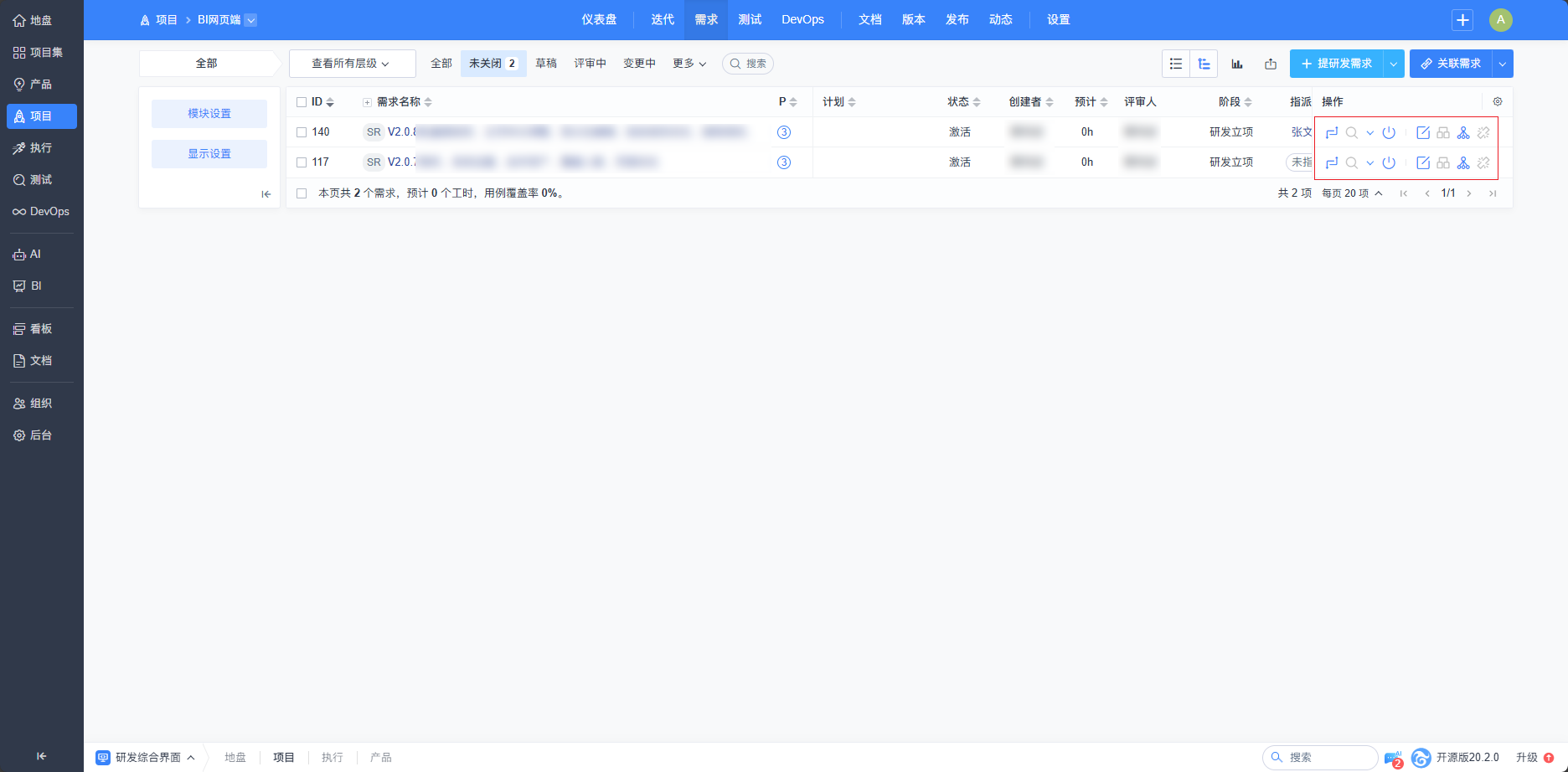
Task: Switch to flat list view icon
Action: 1176,64
